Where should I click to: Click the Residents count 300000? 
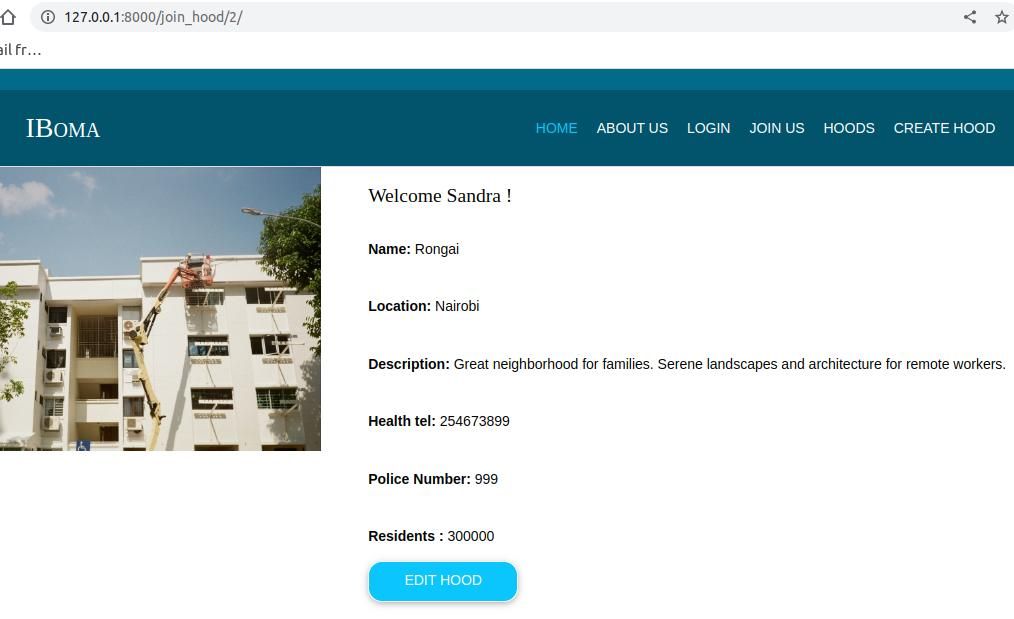(471, 536)
